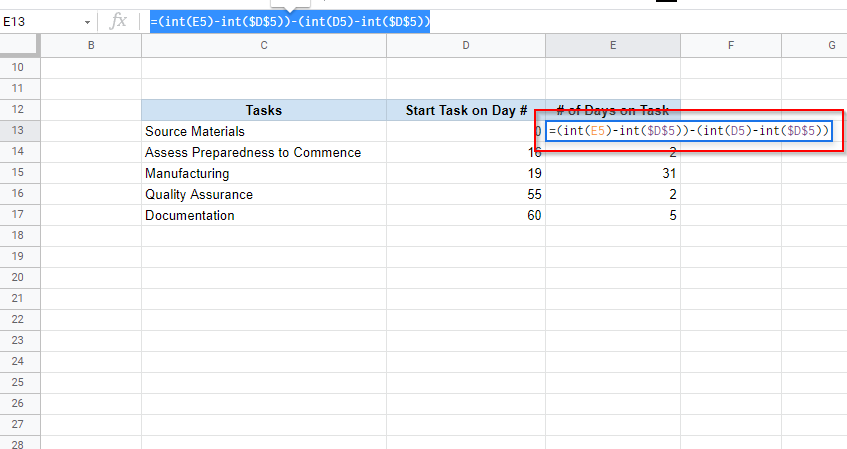This screenshot has height=449, width=847.
Task: Select the "Manufacturing" task cell
Action: (263, 173)
